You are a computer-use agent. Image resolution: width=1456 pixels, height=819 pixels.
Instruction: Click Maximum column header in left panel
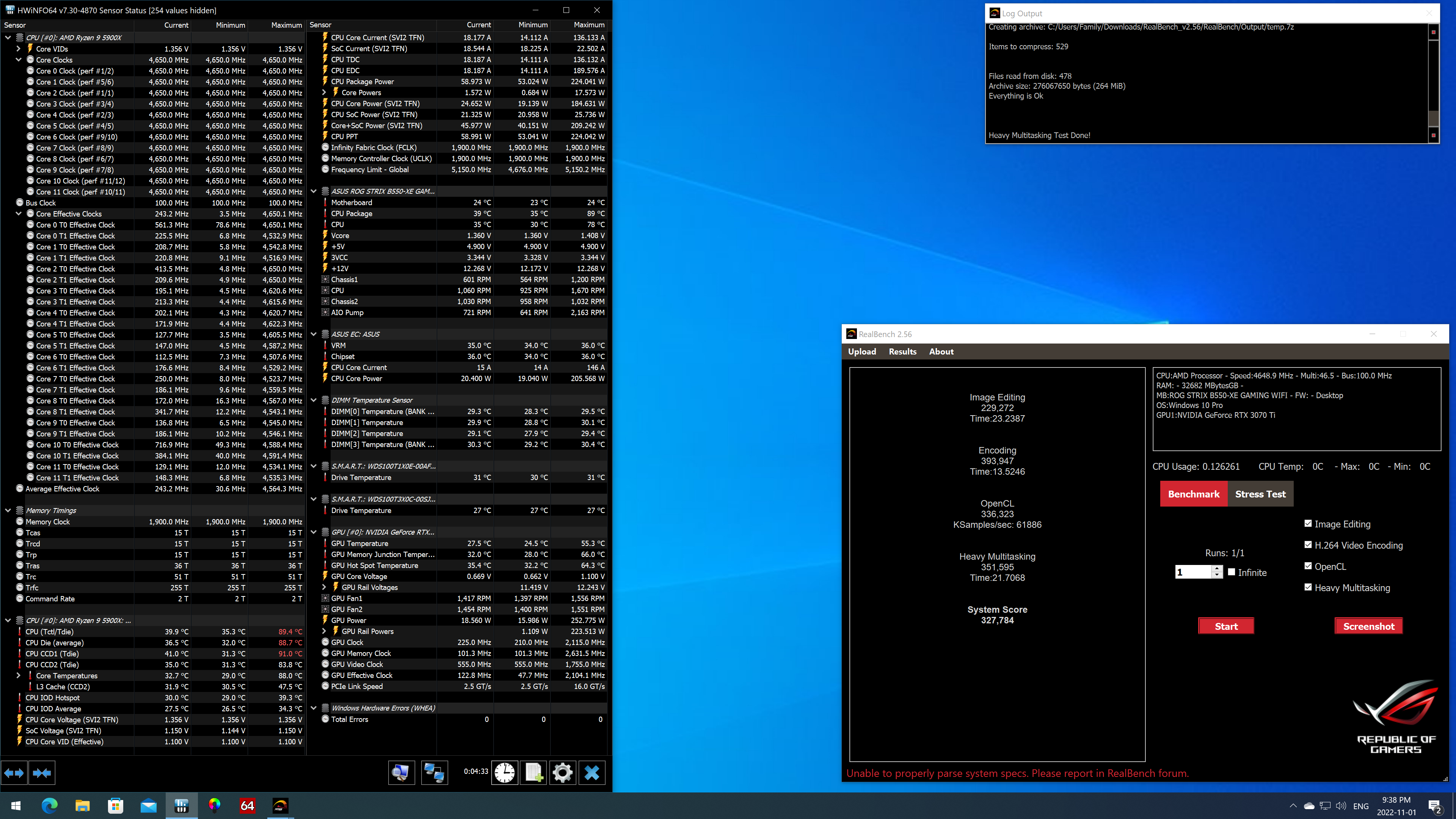point(276,25)
